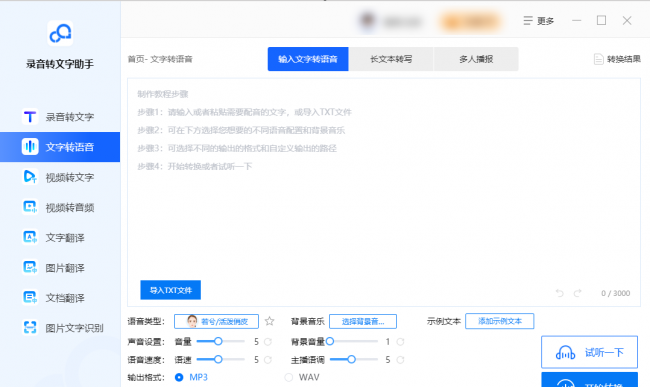
Task: Click the undo arrow icon
Action: [560, 293]
